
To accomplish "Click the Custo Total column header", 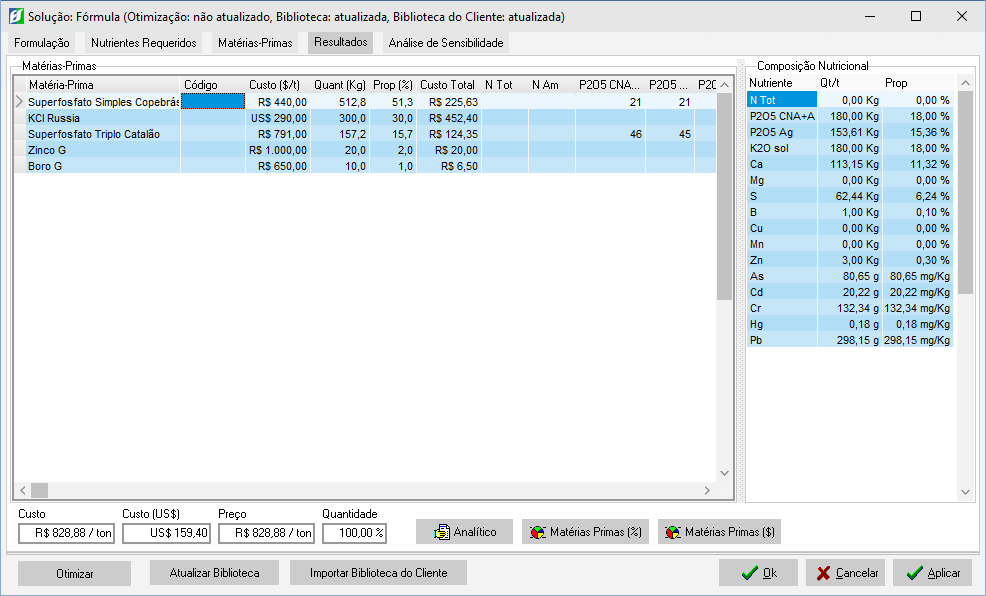I will [x=448, y=85].
